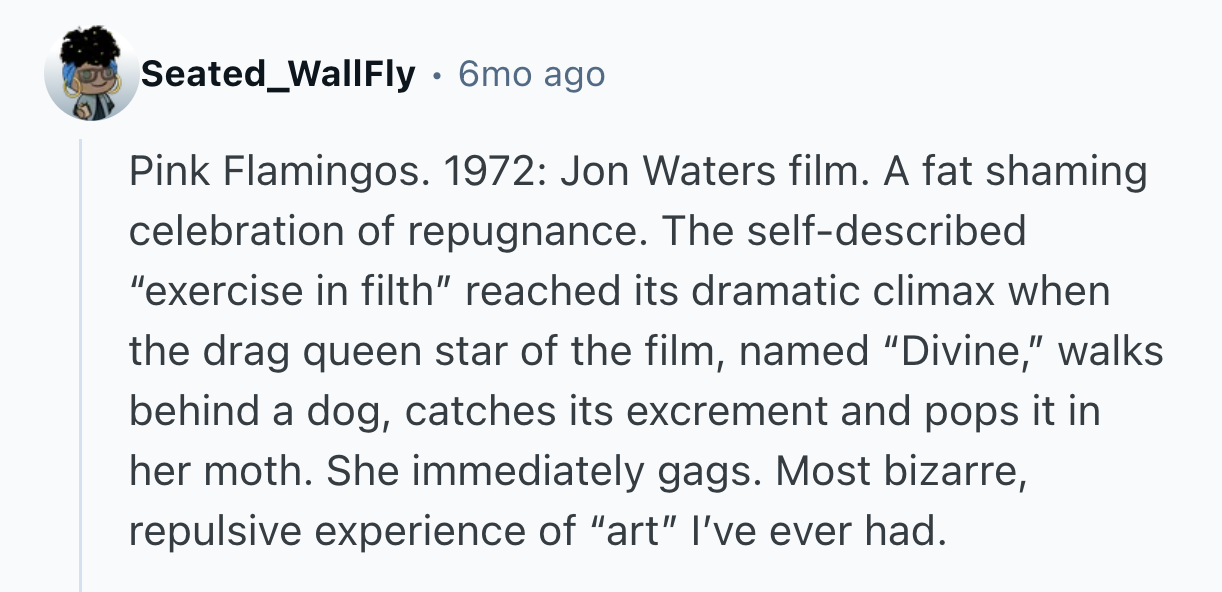Click the quoted name "Divine" in the comment
The width and height of the screenshot is (1222, 592).
pos(970,352)
